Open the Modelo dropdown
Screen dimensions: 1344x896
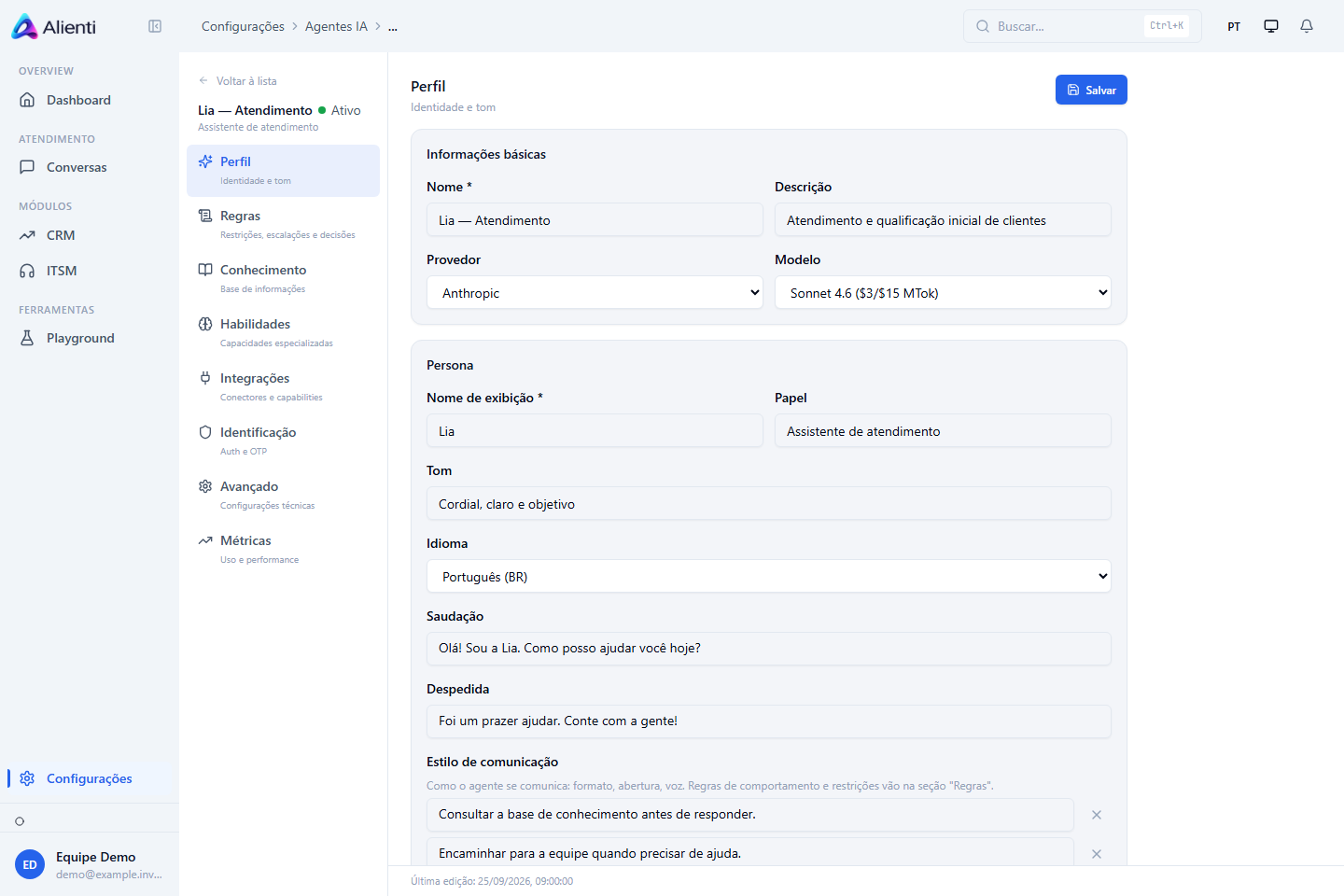tap(943, 293)
